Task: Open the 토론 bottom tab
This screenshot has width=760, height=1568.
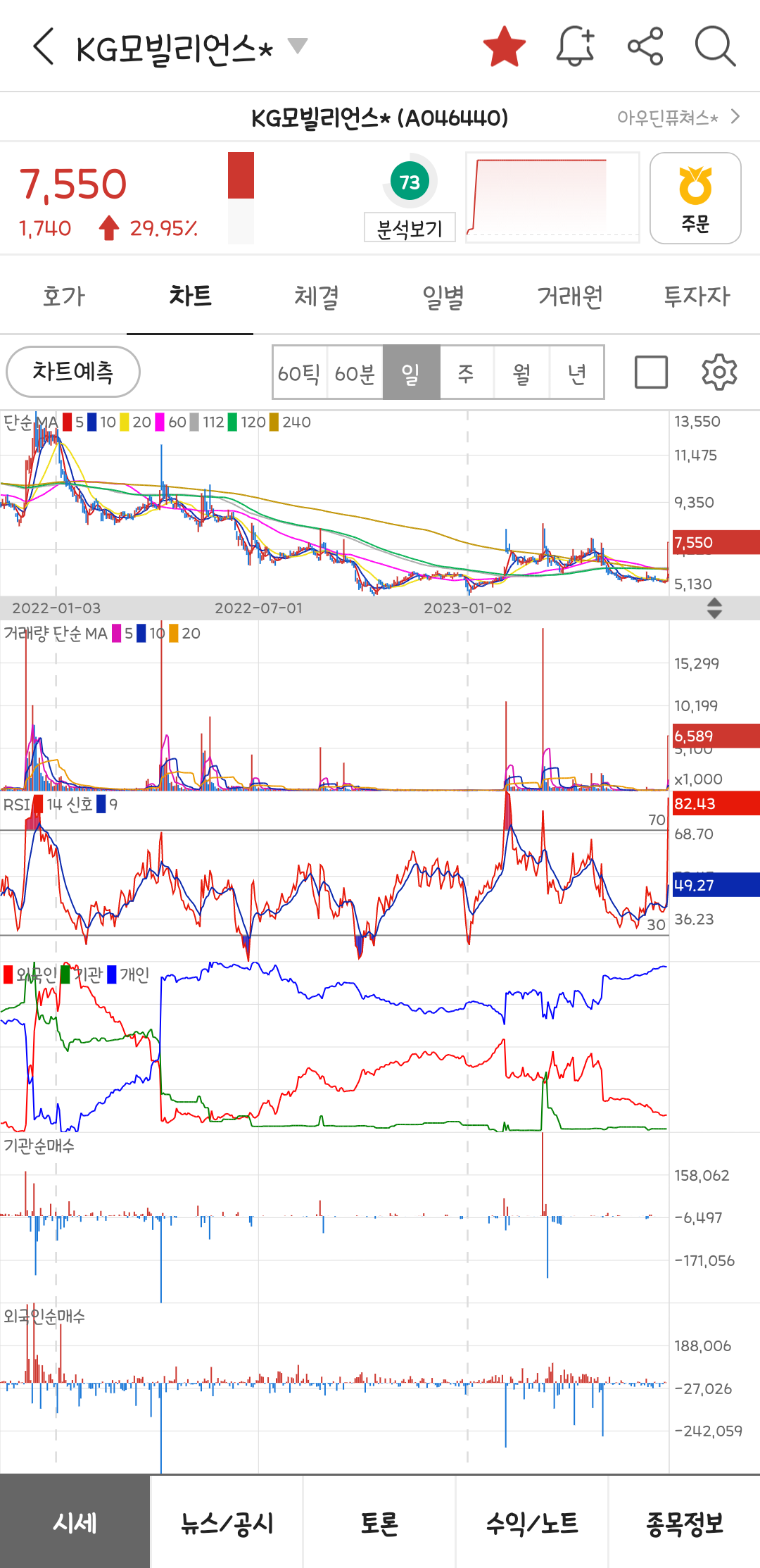Action: [379, 1522]
